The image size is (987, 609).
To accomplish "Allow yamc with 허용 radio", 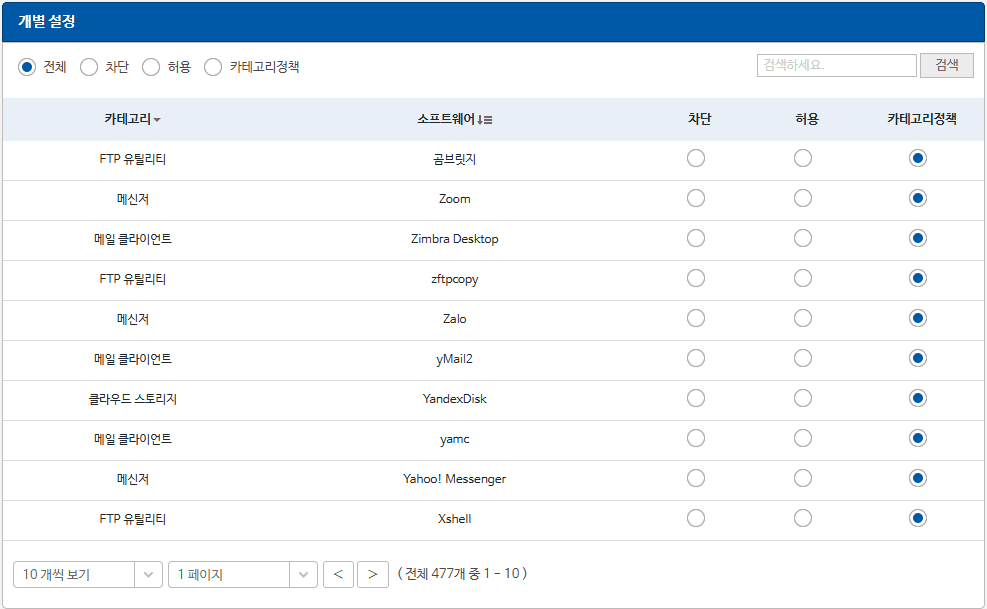I will 803,438.
